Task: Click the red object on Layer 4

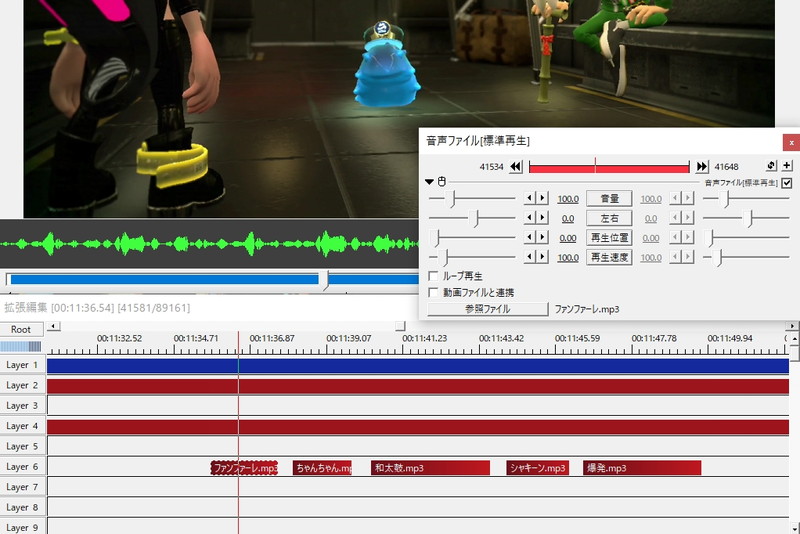Action: (418, 427)
